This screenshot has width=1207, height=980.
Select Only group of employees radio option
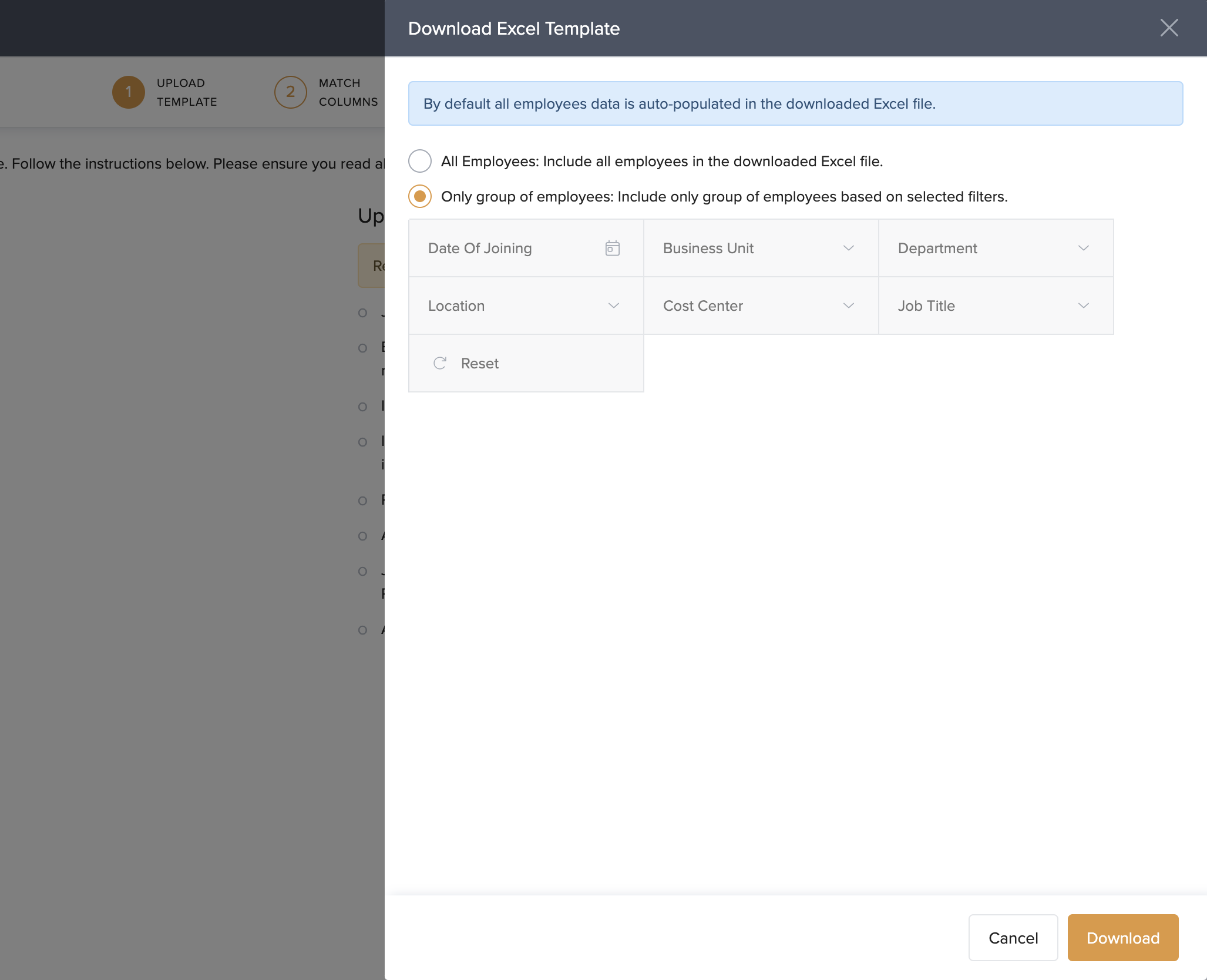coord(420,196)
